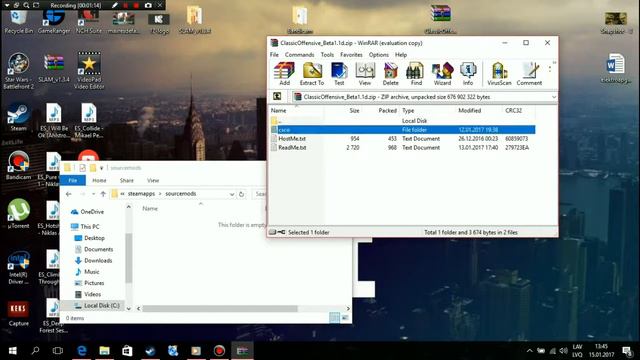Switch to Explorer Home ribbon tab
The width and height of the screenshot is (640, 360).
pos(99,180)
